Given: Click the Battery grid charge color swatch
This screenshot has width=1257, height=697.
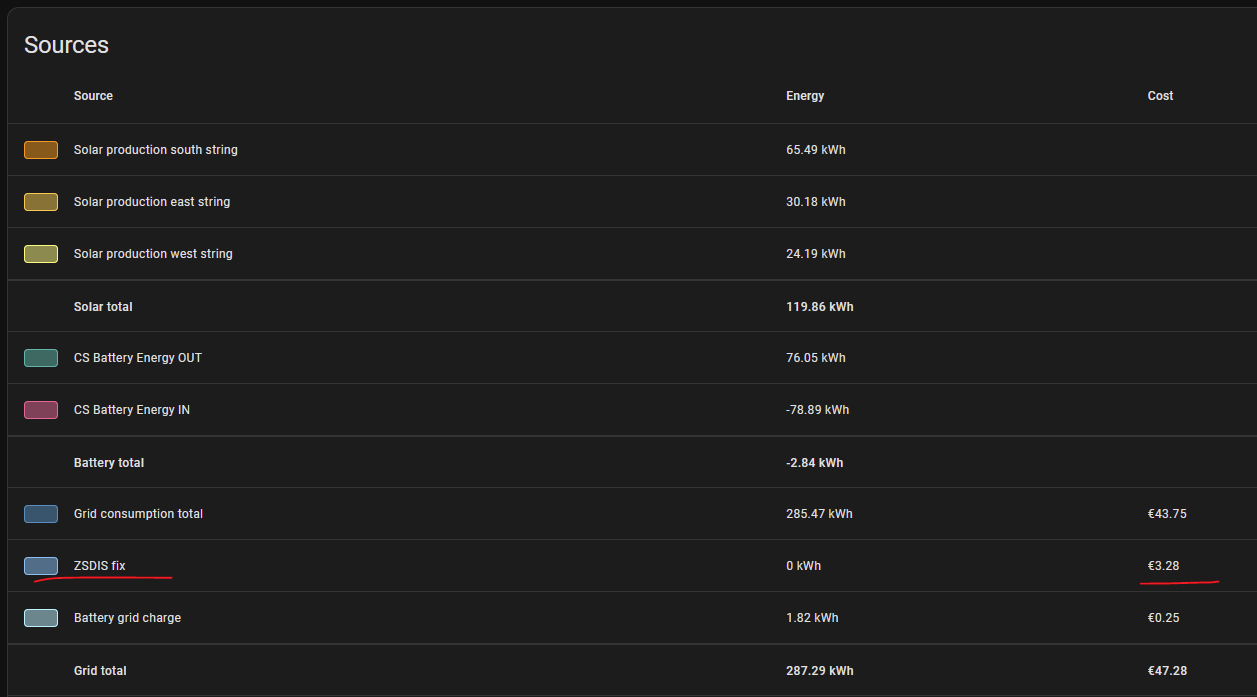Looking at the screenshot, I should pos(41,618).
